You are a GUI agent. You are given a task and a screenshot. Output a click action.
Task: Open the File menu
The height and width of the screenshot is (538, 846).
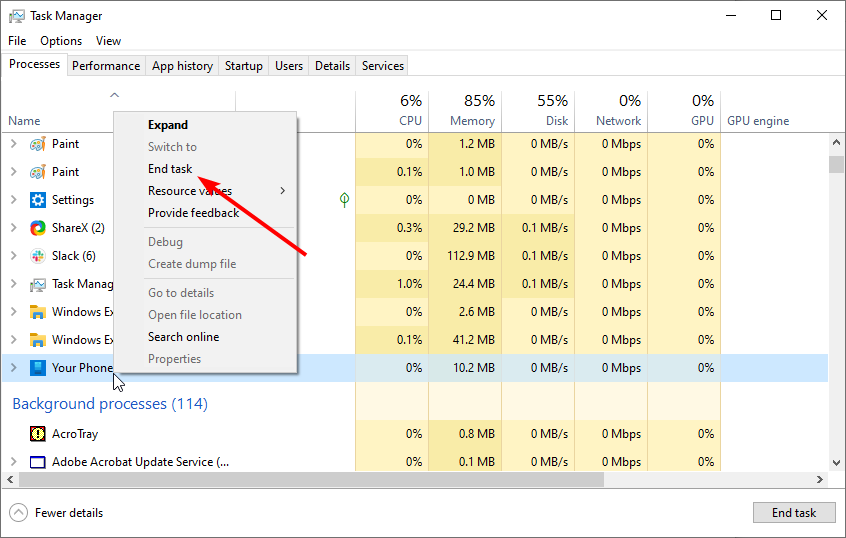(x=17, y=41)
